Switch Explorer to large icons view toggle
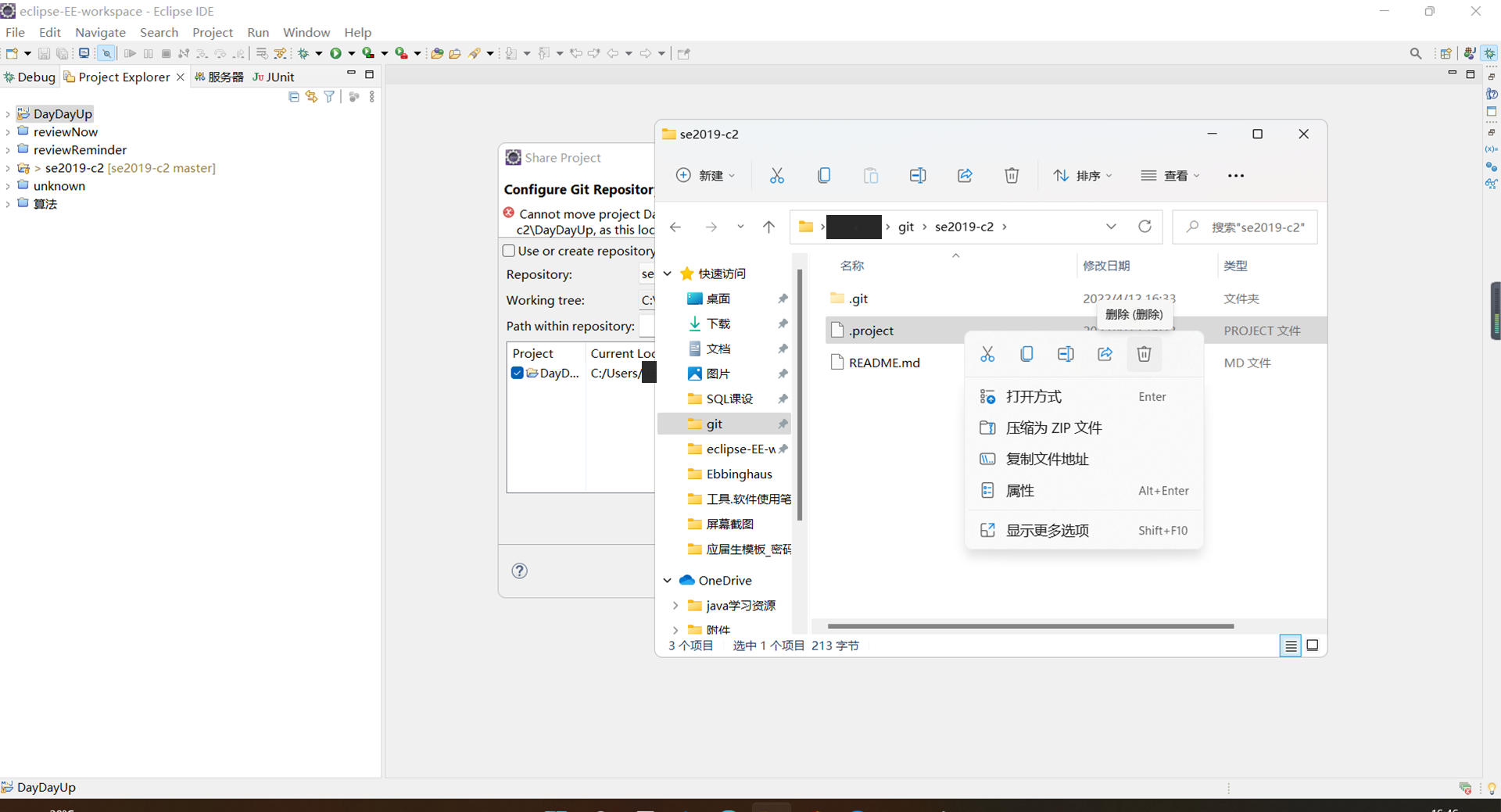This screenshot has height=812, width=1501. [x=1313, y=646]
